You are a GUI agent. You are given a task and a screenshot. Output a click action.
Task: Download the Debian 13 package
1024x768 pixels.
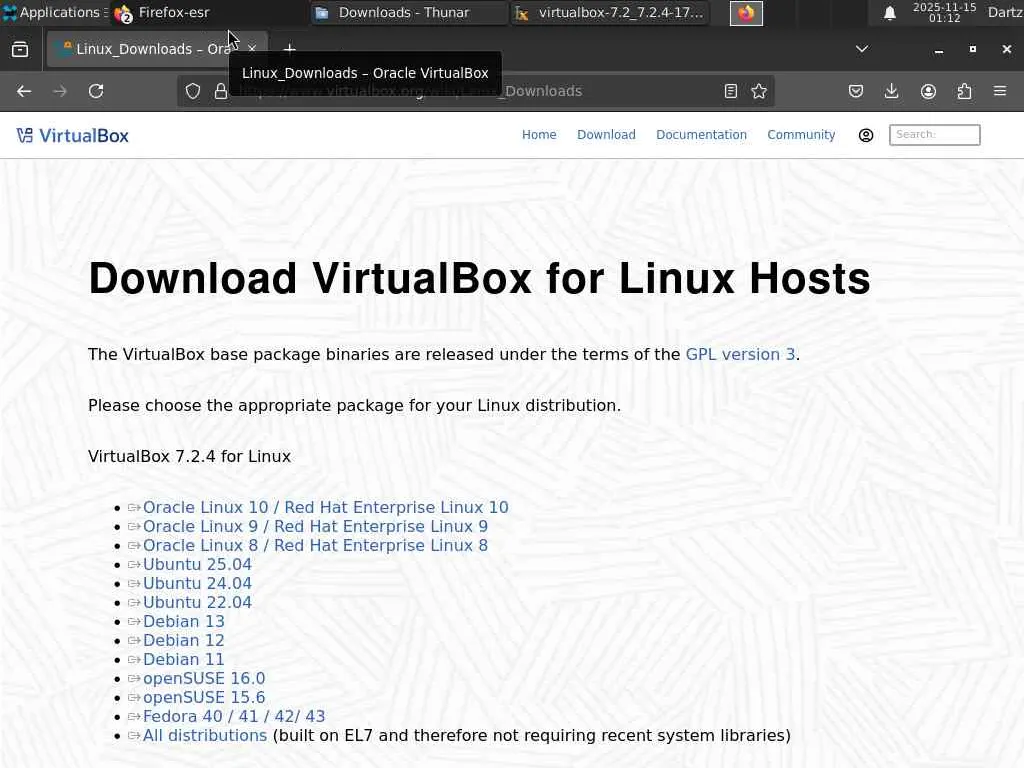(184, 621)
